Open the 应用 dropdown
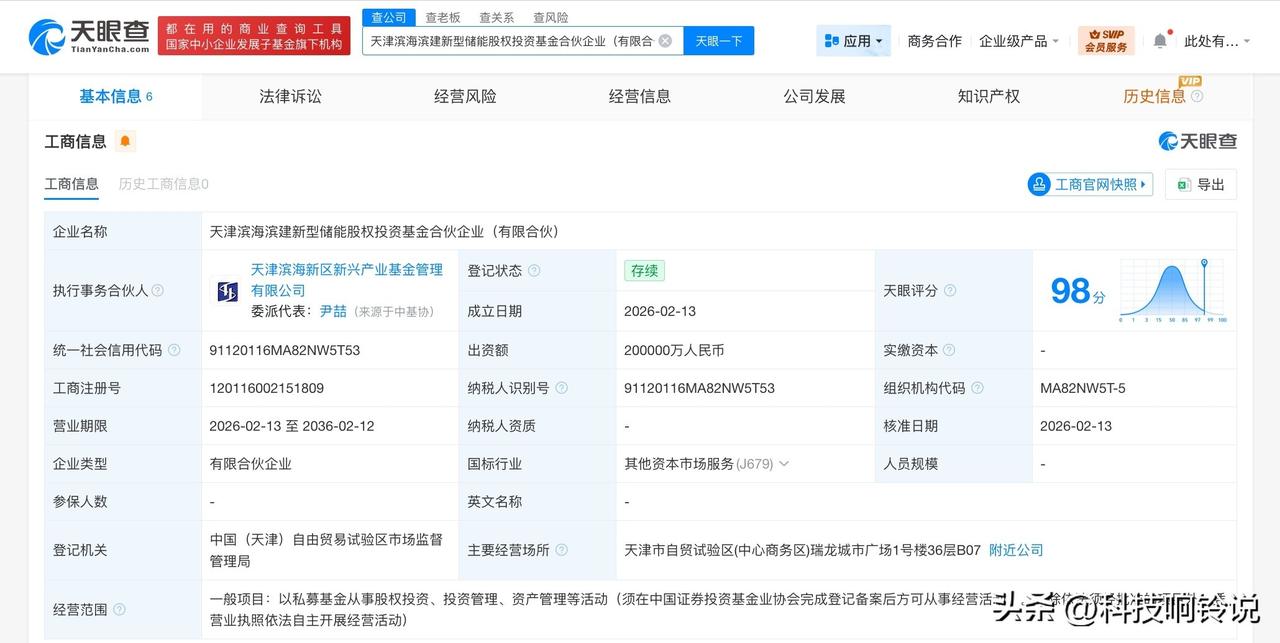The width and height of the screenshot is (1280, 643). pyautogui.click(x=852, y=40)
